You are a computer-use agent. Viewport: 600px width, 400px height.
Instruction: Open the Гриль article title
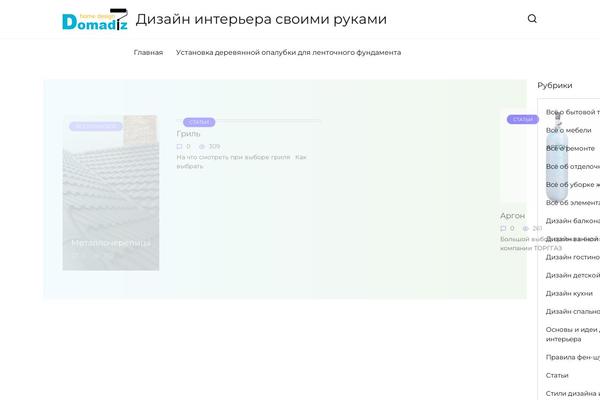(x=188, y=134)
